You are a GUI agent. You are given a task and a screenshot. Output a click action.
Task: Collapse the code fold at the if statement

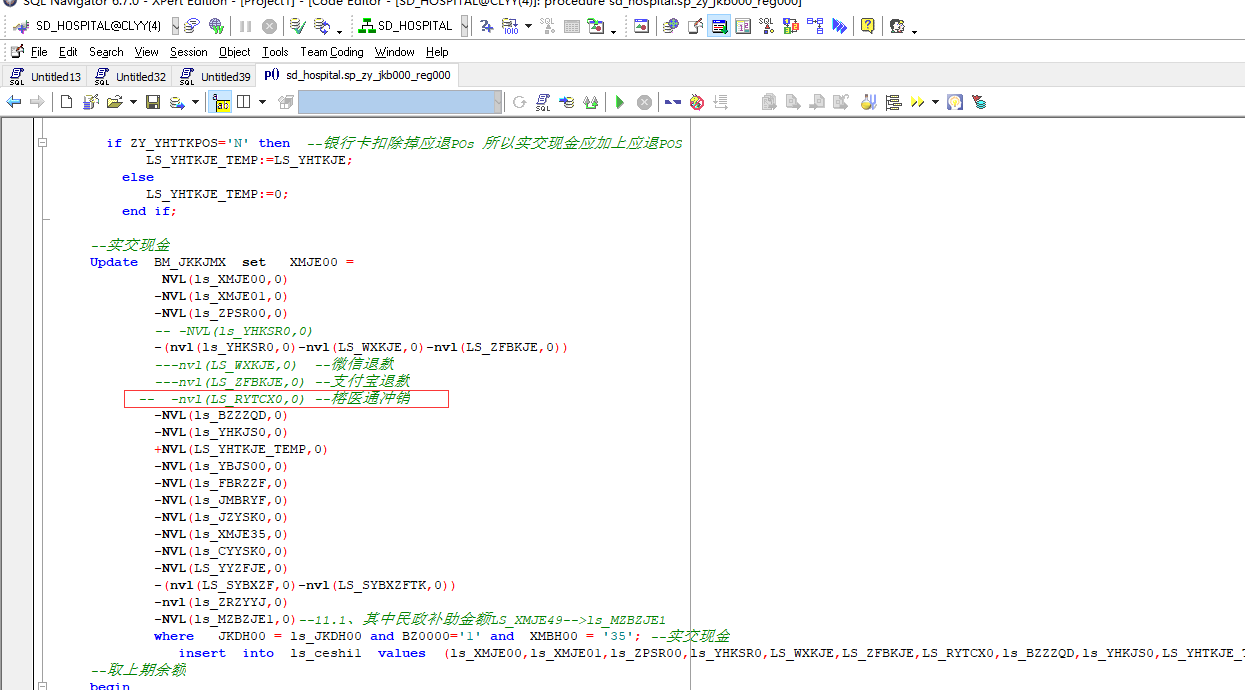[42, 143]
